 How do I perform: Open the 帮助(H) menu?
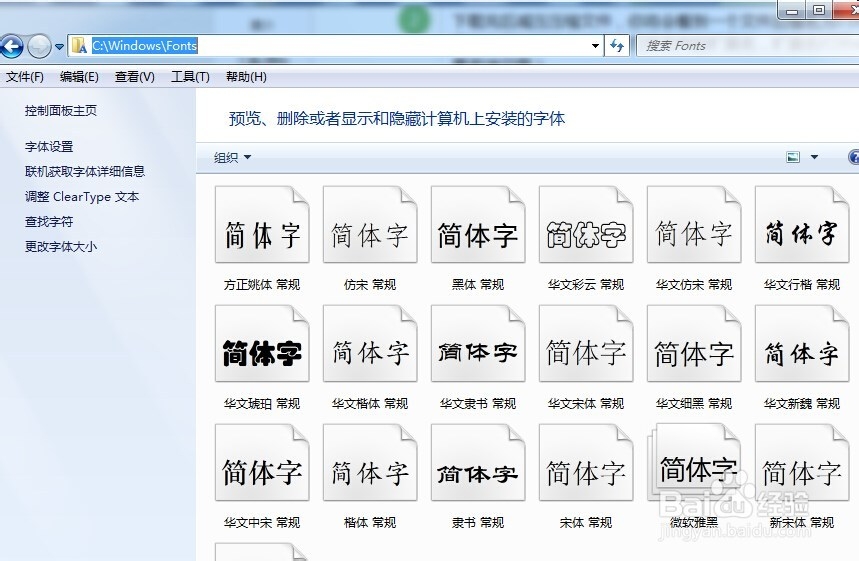tap(246, 77)
